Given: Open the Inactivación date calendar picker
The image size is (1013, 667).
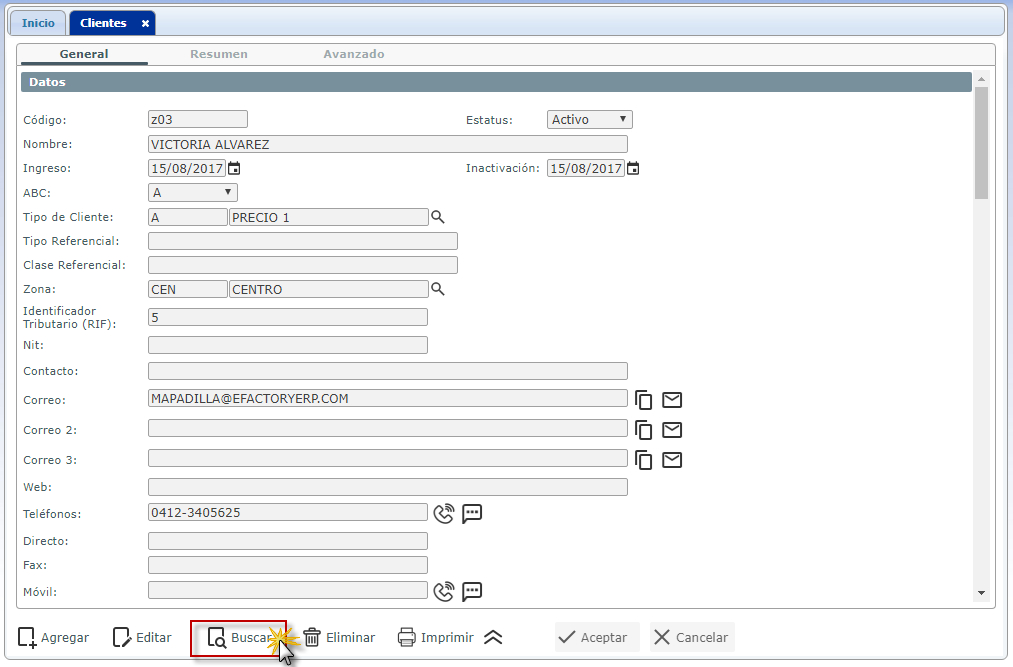Looking at the screenshot, I should click(633, 168).
